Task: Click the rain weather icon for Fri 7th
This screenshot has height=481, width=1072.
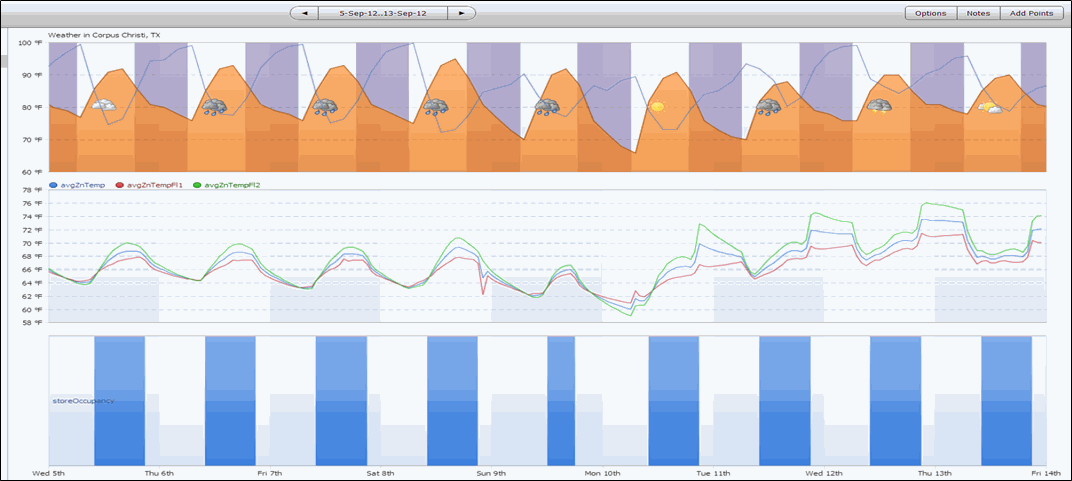Action: pos(324,106)
